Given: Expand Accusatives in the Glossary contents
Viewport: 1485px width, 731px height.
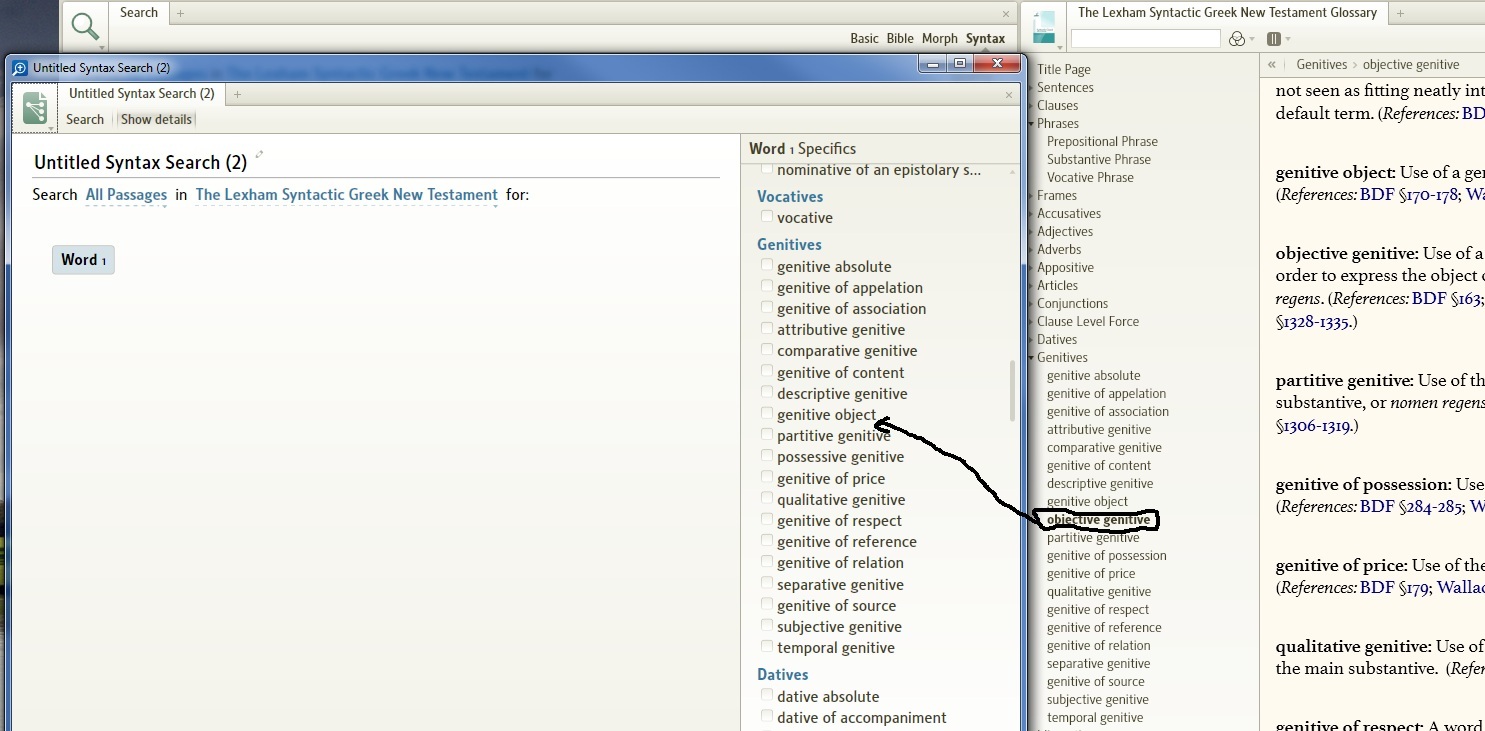Looking at the screenshot, I should [1031, 214].
